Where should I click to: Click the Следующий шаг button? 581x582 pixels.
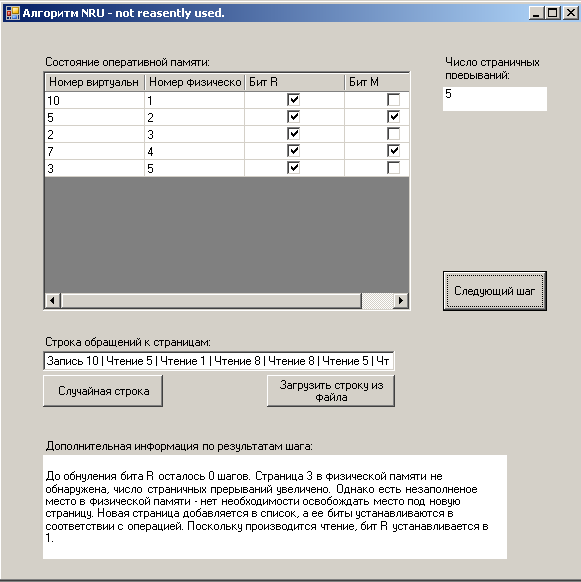click(494, 291)
